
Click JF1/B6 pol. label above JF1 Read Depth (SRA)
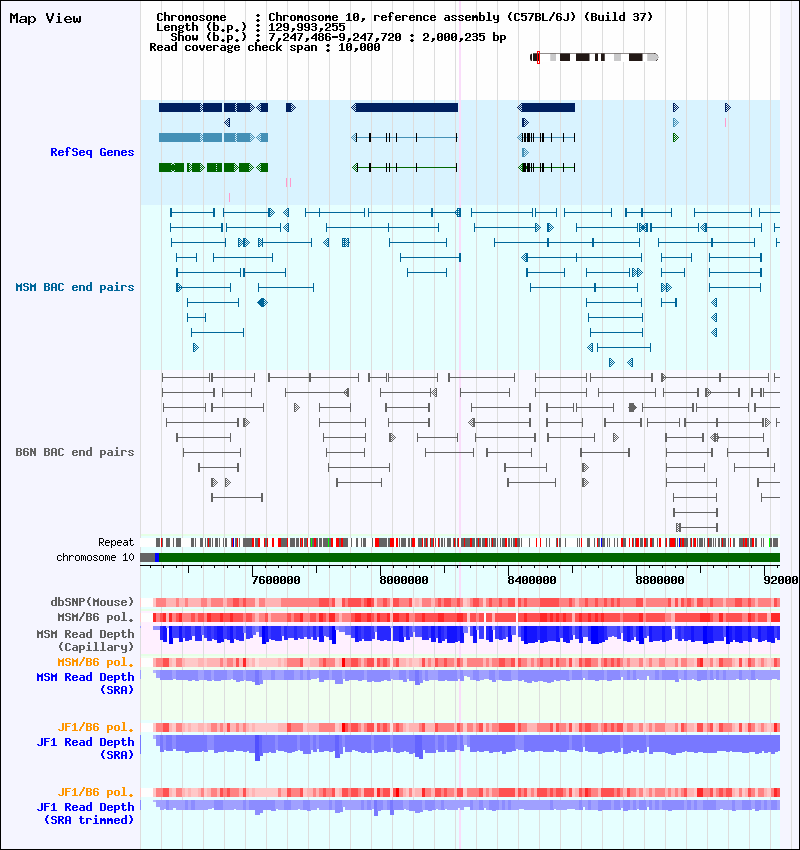[x=95, y=727]
